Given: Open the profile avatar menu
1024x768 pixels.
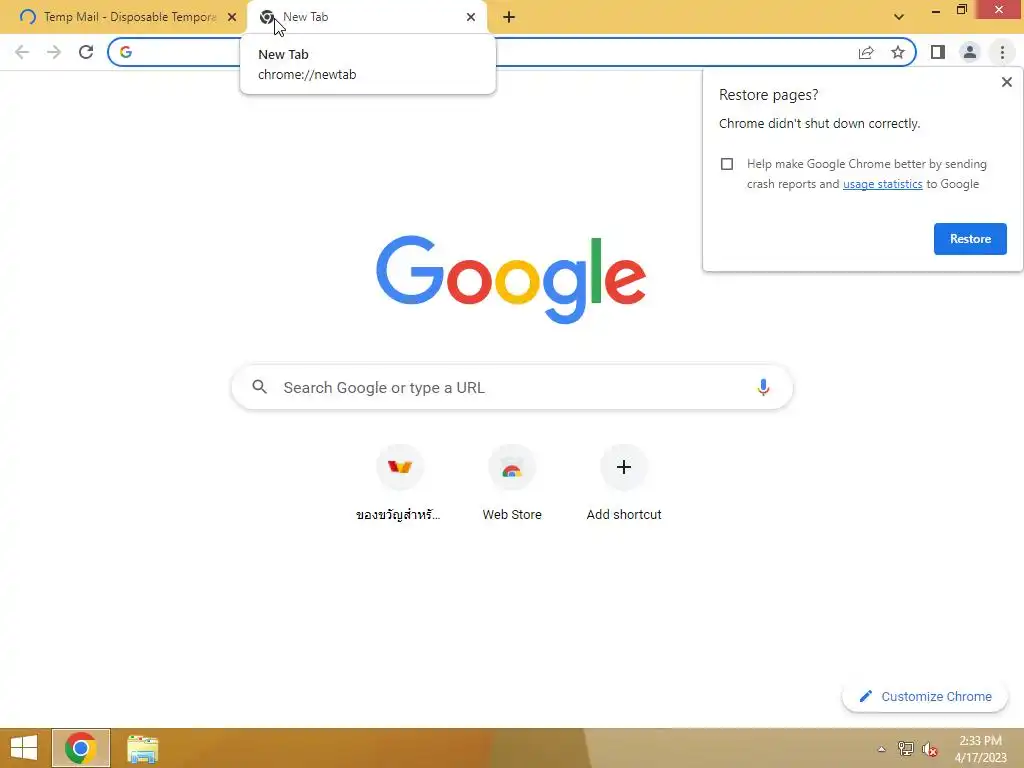Looking at the screenshot, I should click(970, 52).
